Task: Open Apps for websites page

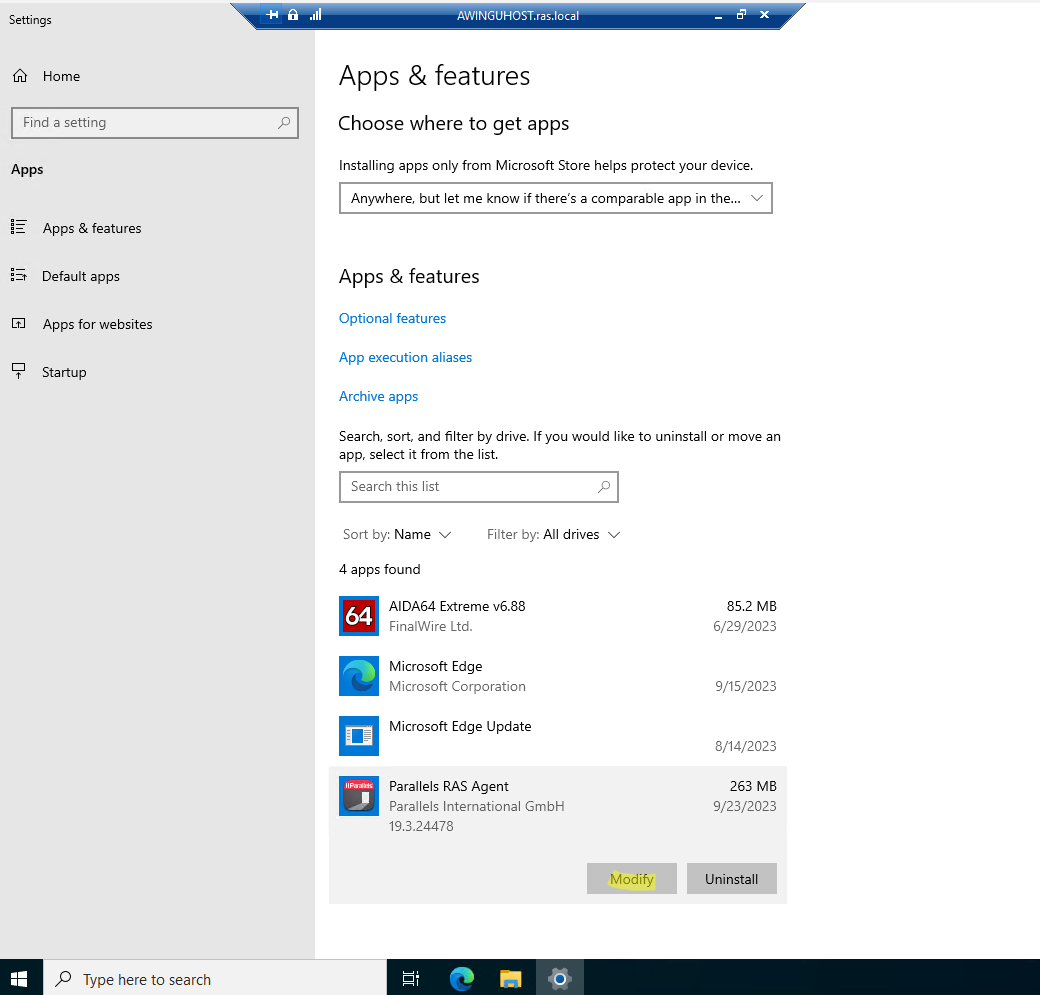Action: (98, 324)
